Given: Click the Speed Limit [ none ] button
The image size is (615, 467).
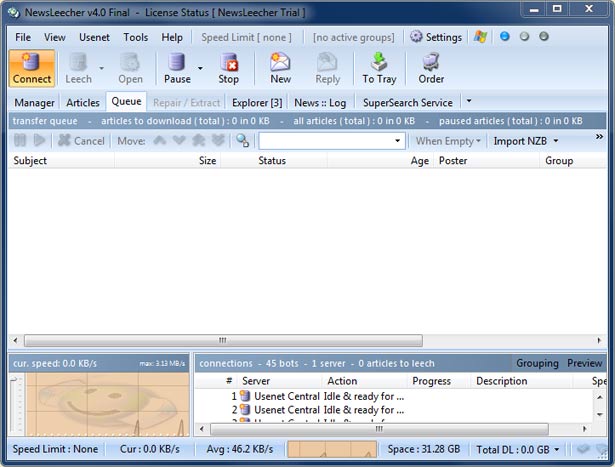Looking at the screenshot, I should (246, 38).
